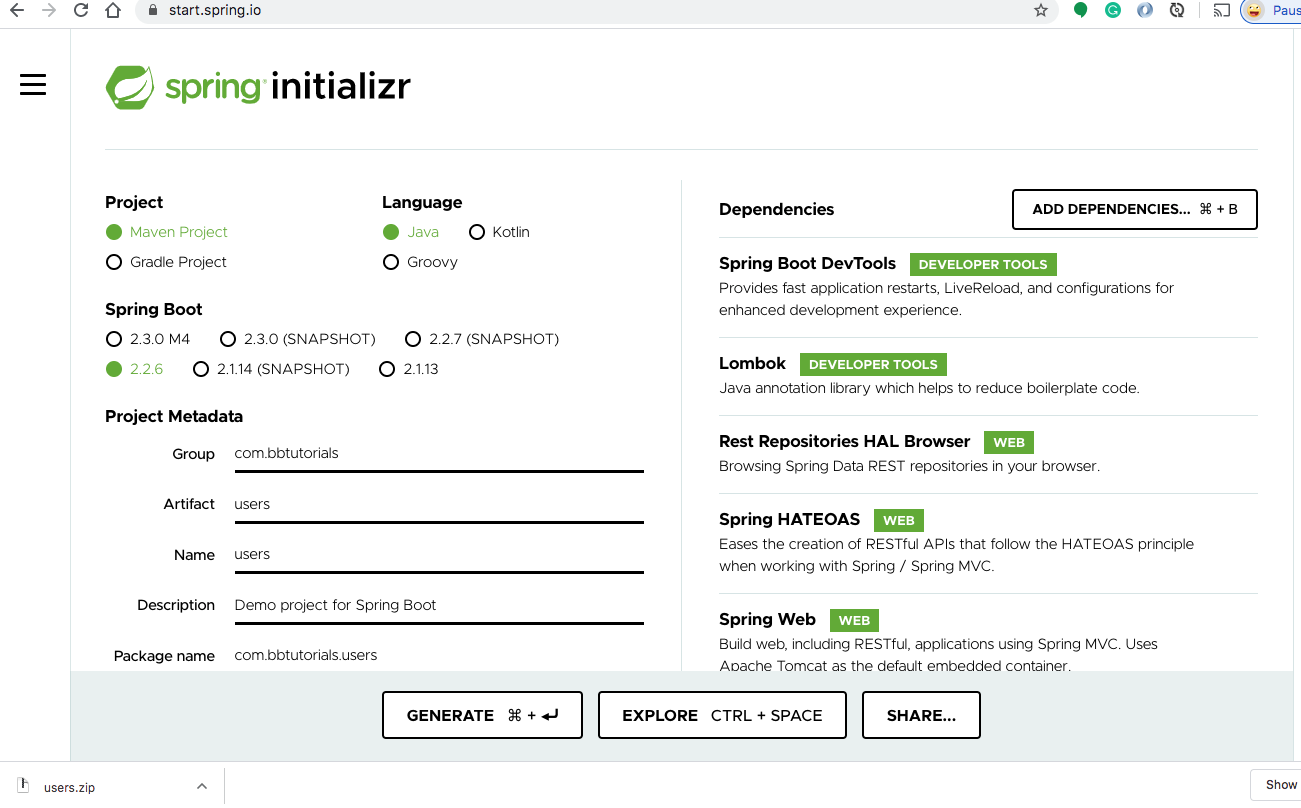Select Gradle Project
1301x808 pixels.
[x=166, y=262]
